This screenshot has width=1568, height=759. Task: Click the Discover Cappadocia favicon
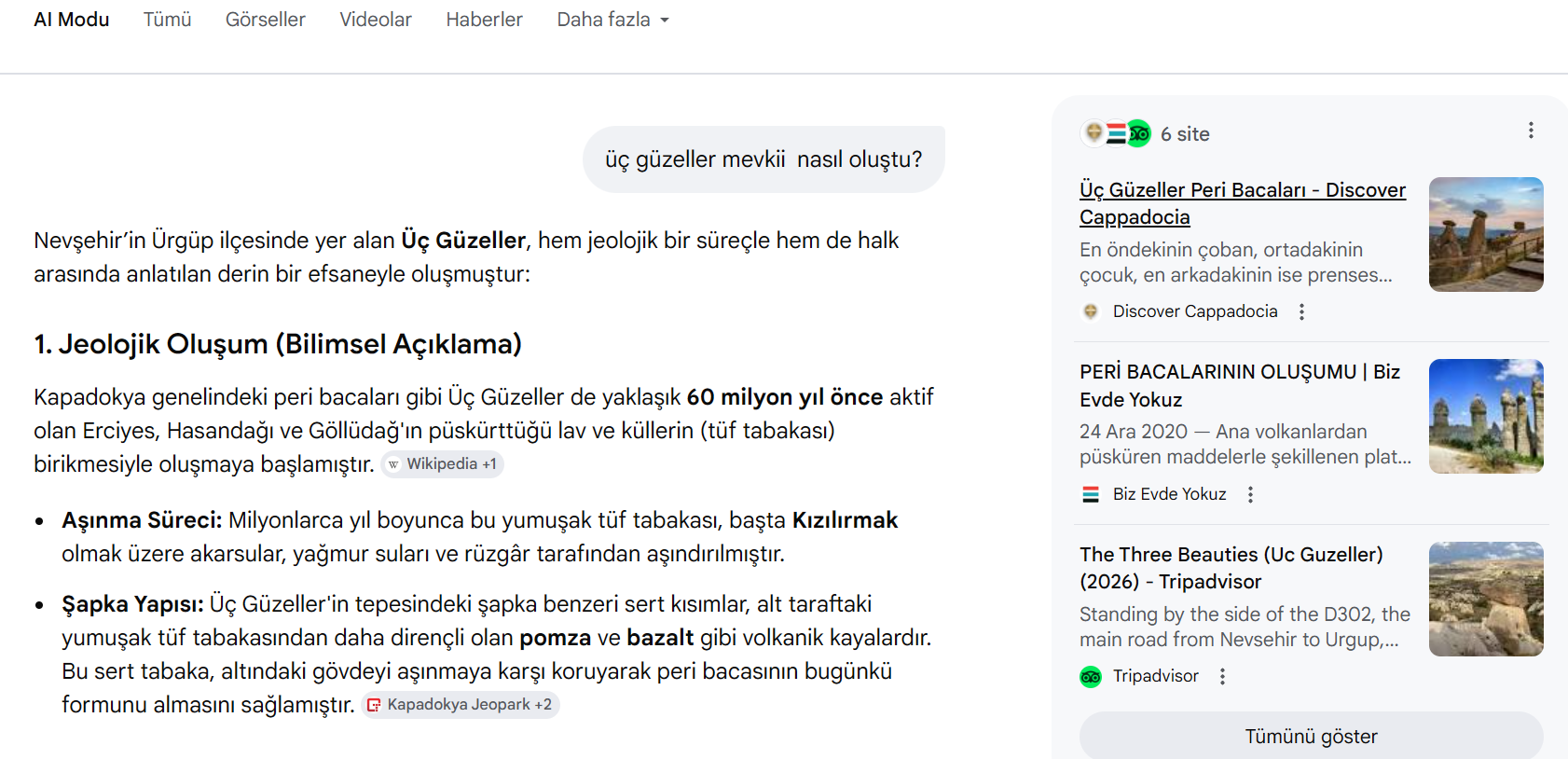1090,311
